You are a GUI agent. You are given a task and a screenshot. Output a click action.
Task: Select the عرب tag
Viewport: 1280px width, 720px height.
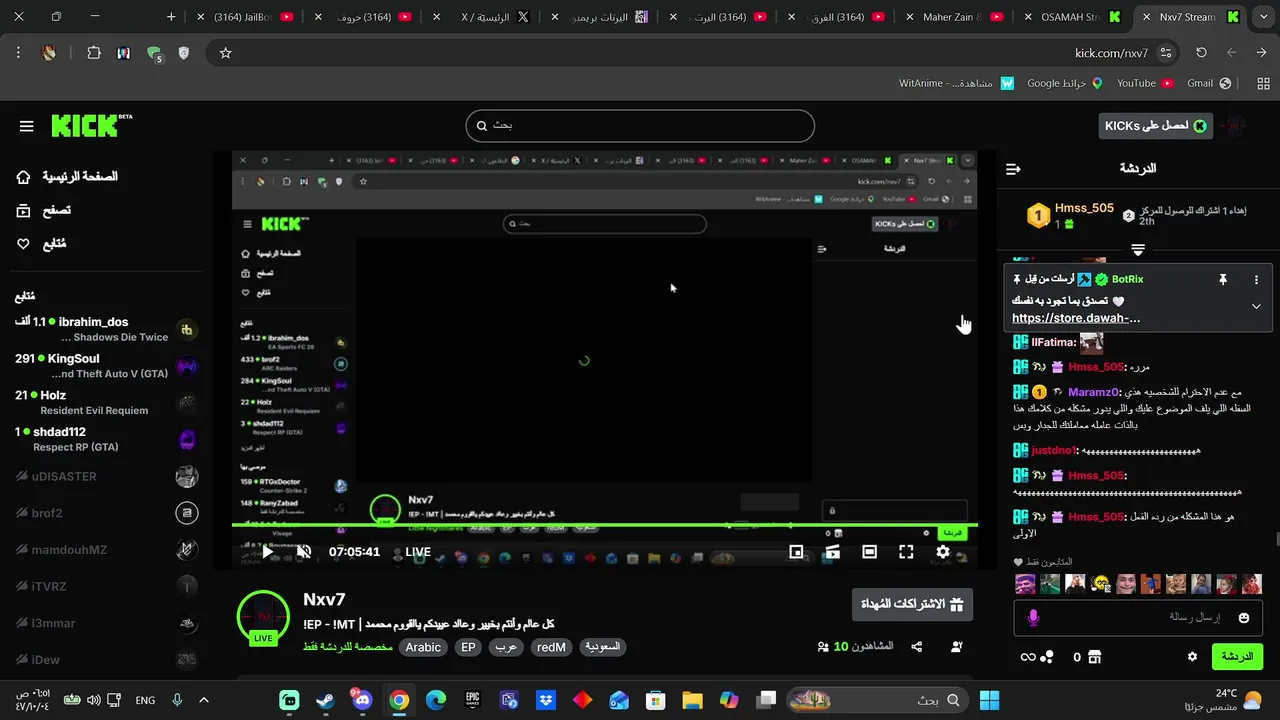tap(506, 647)
